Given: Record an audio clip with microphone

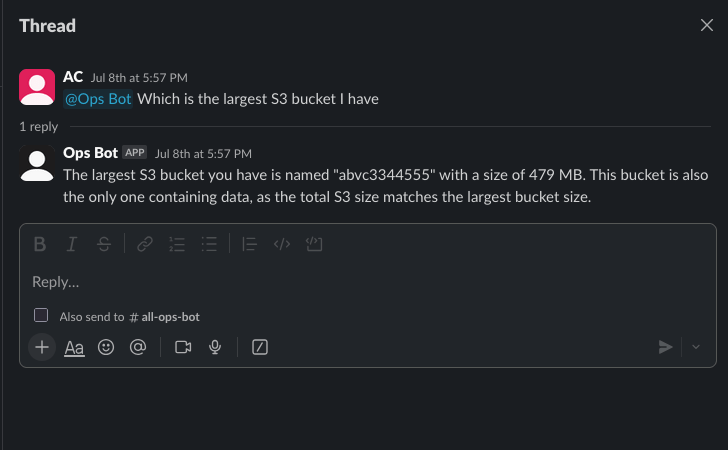Looking at the screenshot, I should [215, 347].
